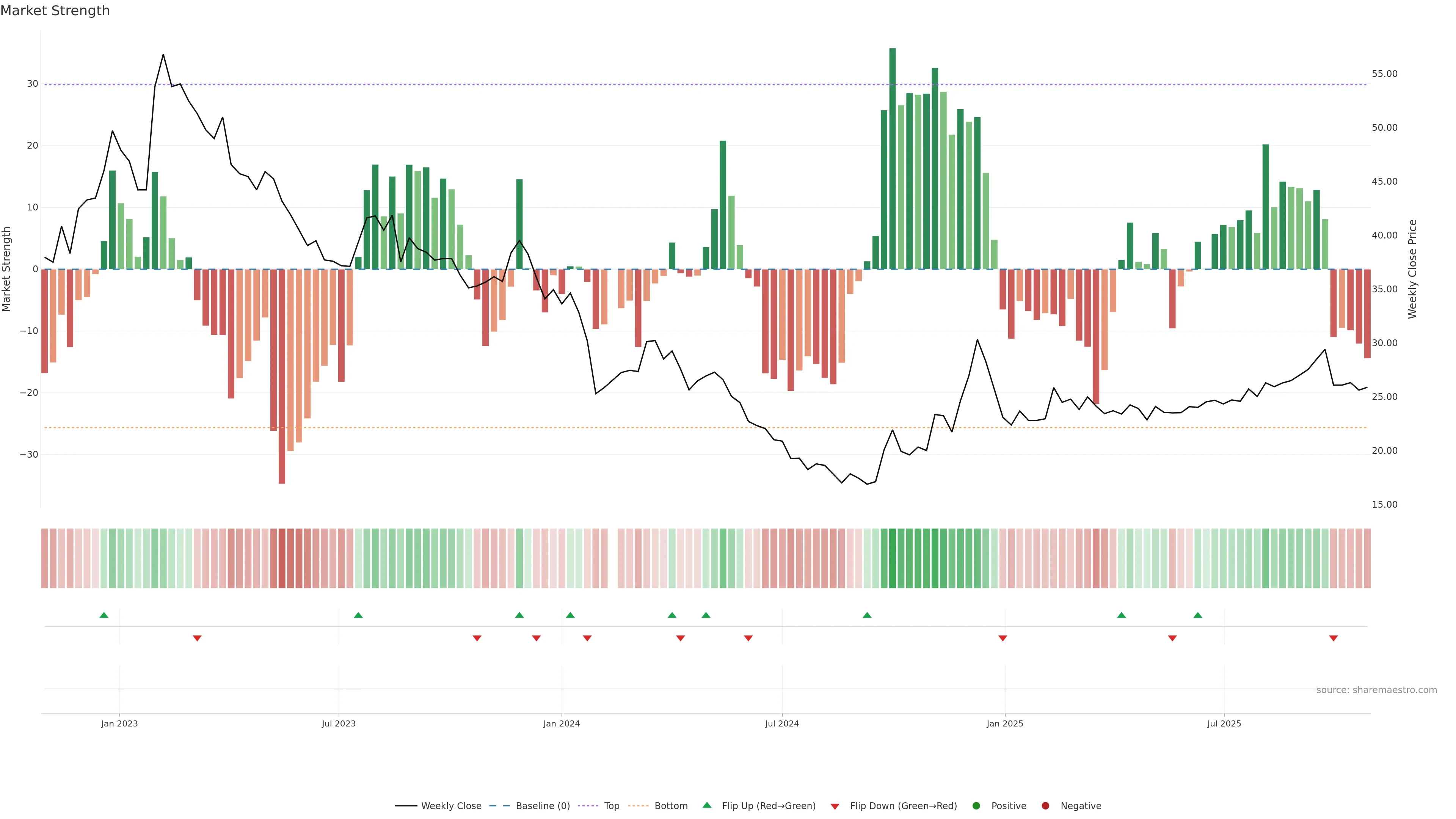Viewport: 1456px width, 819px height.
Task: Click the Market Strength chart title
Action: (55, 11)
